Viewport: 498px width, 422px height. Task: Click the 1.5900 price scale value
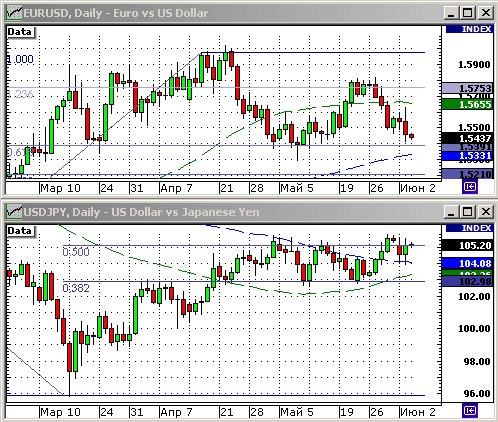pos(474,64)
